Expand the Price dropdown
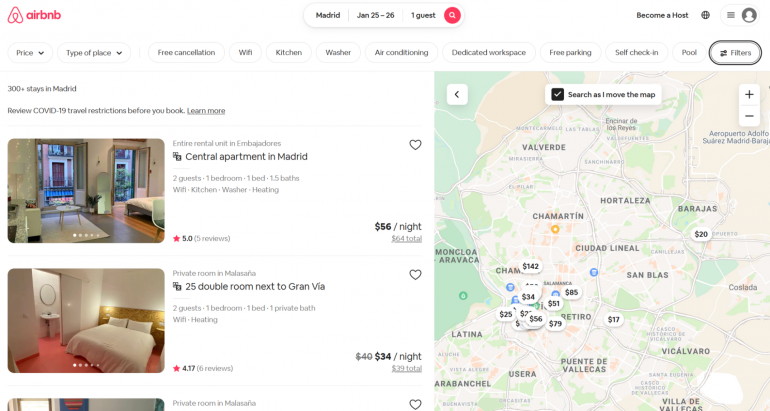The image size is (770, 411). (x=30, y=53)
